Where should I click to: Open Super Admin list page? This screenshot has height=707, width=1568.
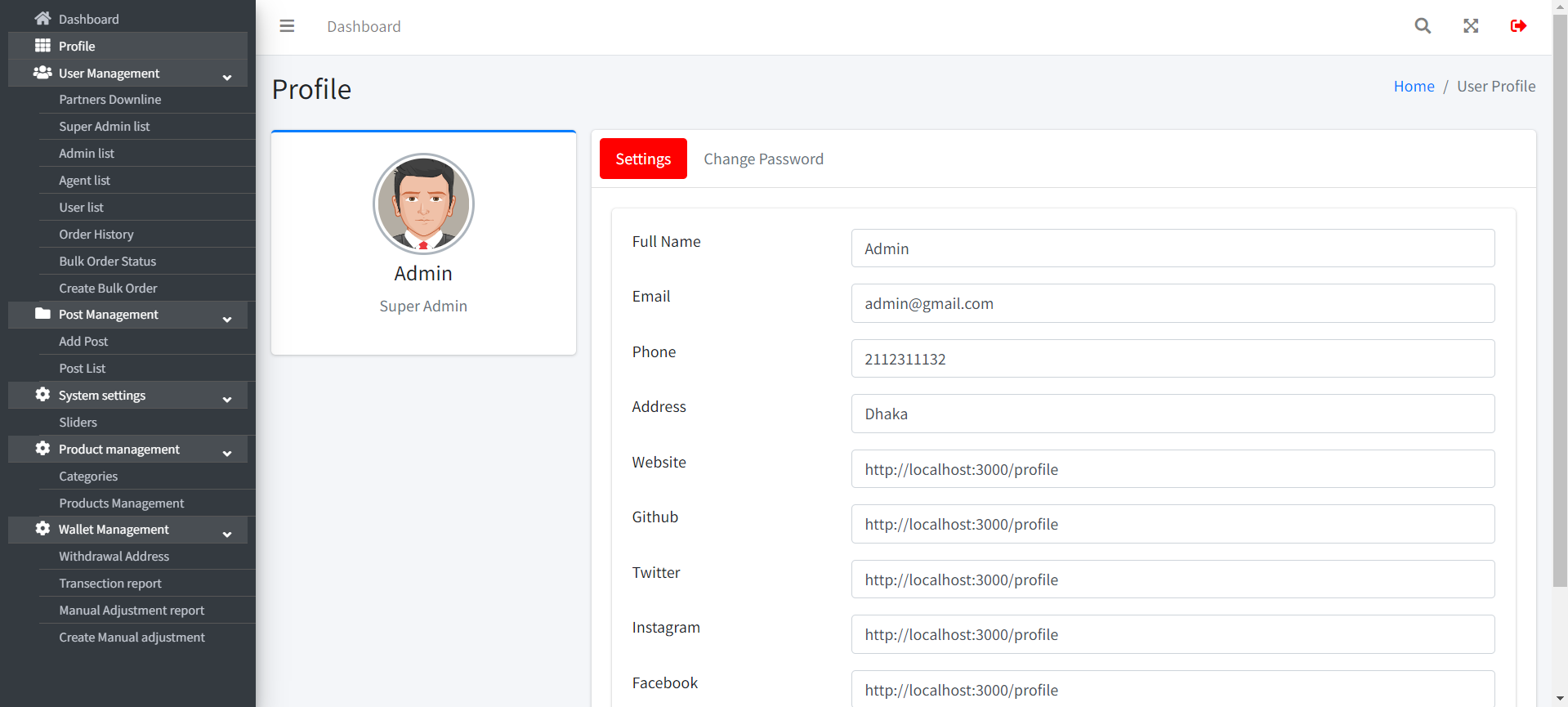tap(105, 127)
